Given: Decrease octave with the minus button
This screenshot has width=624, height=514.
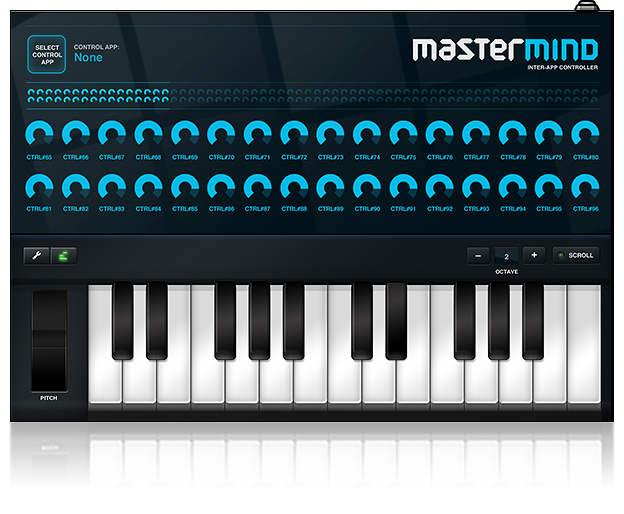Looking at the screenshot, I should click(478, 255).
